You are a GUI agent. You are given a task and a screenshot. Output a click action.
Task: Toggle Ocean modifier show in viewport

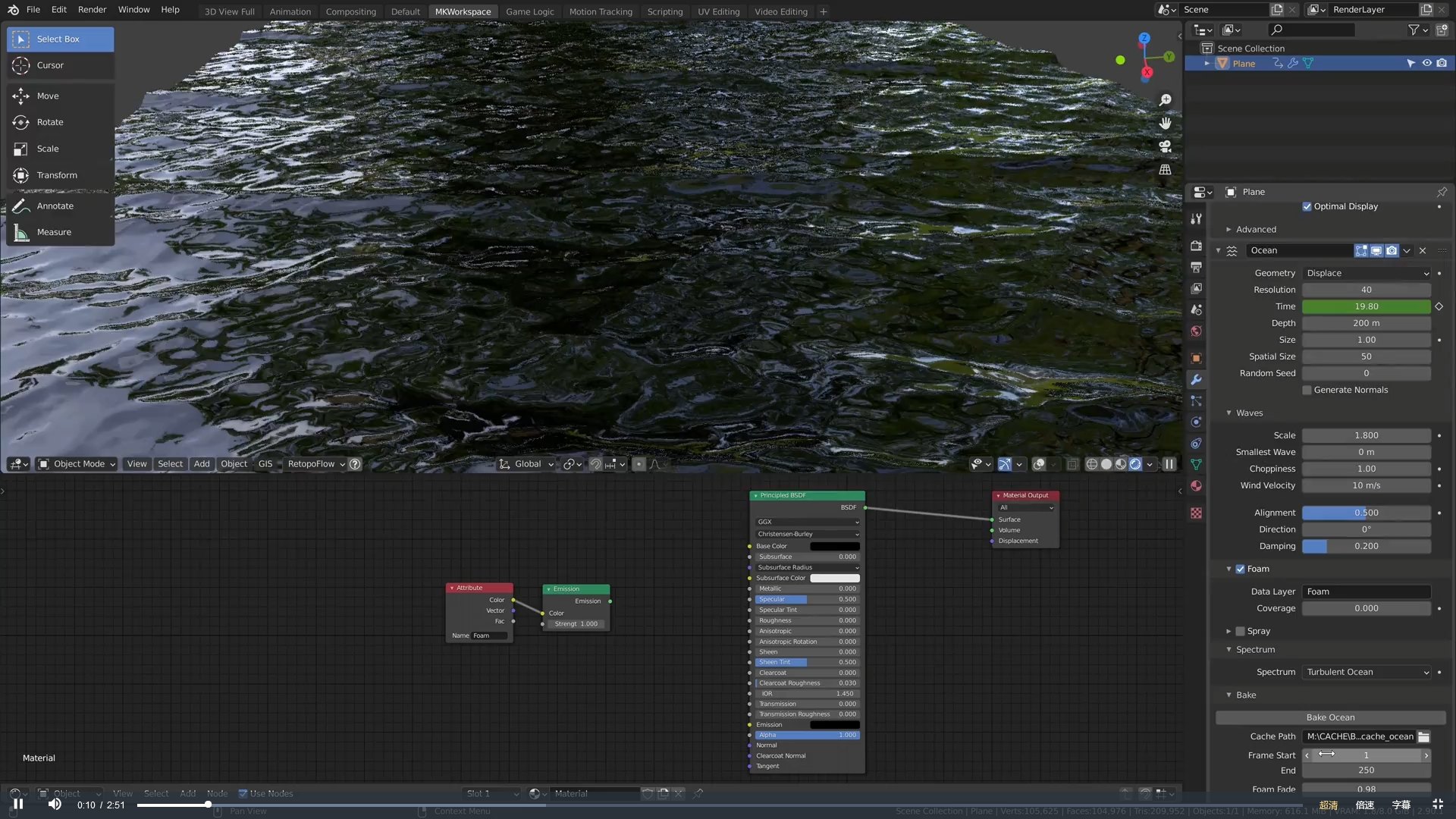(x=1376, y=250)
